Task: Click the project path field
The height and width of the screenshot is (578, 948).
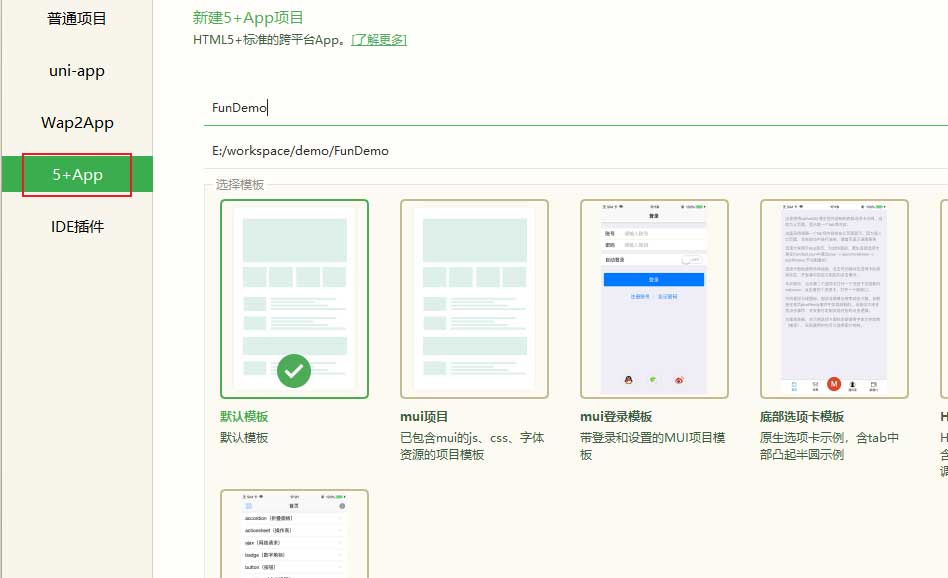Action: [400, 150]
